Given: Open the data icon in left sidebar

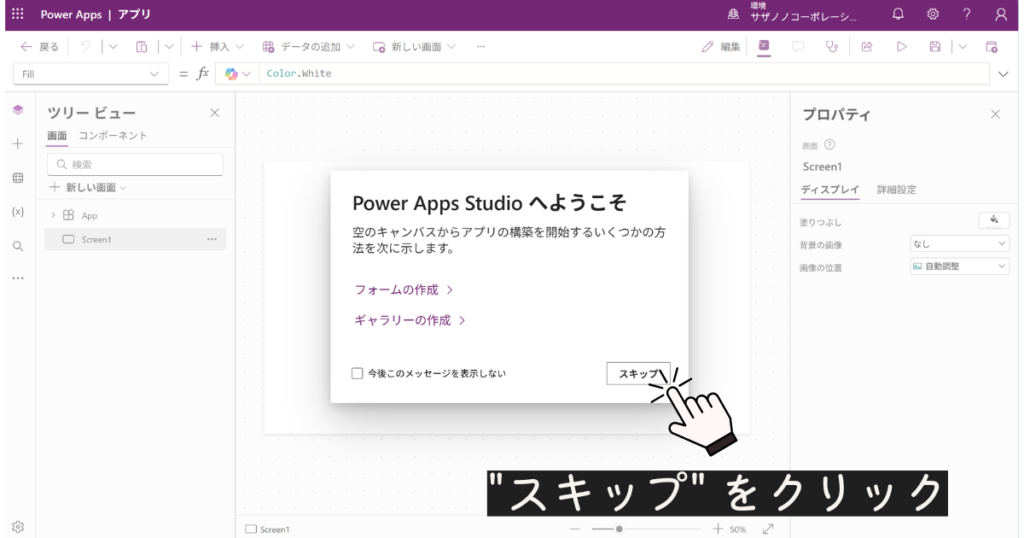Looking at the screenshot, I should 17,178.
